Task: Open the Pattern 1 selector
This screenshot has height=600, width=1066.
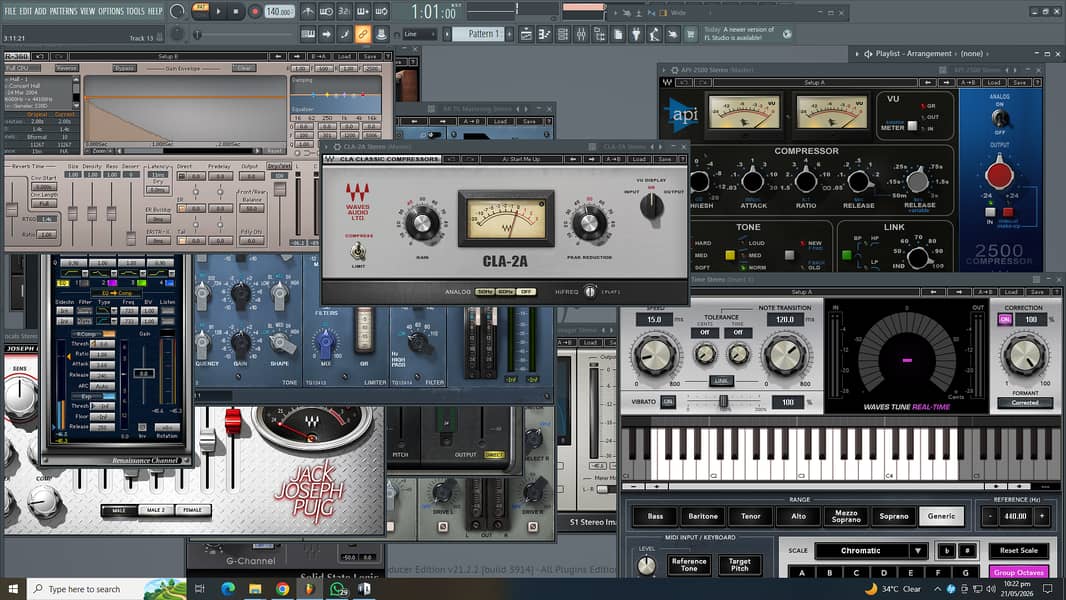Action: click(x=478, y=34)
